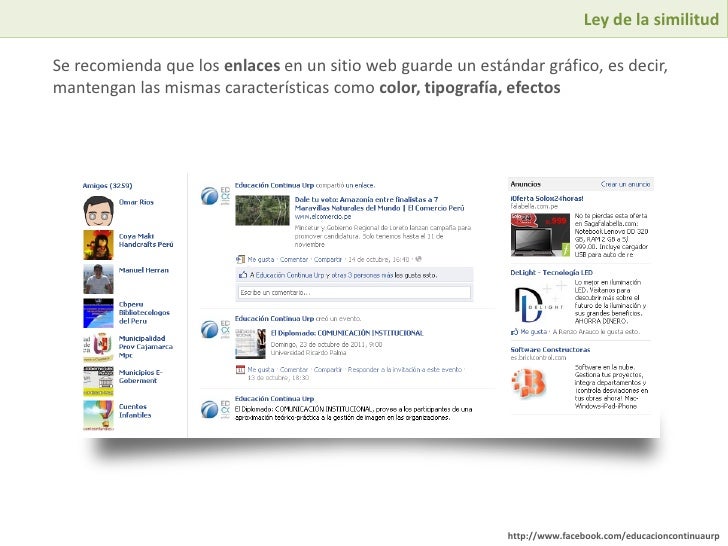Open the facebook.com/educacioncontinuaurp source URL

tap(613, 535)
